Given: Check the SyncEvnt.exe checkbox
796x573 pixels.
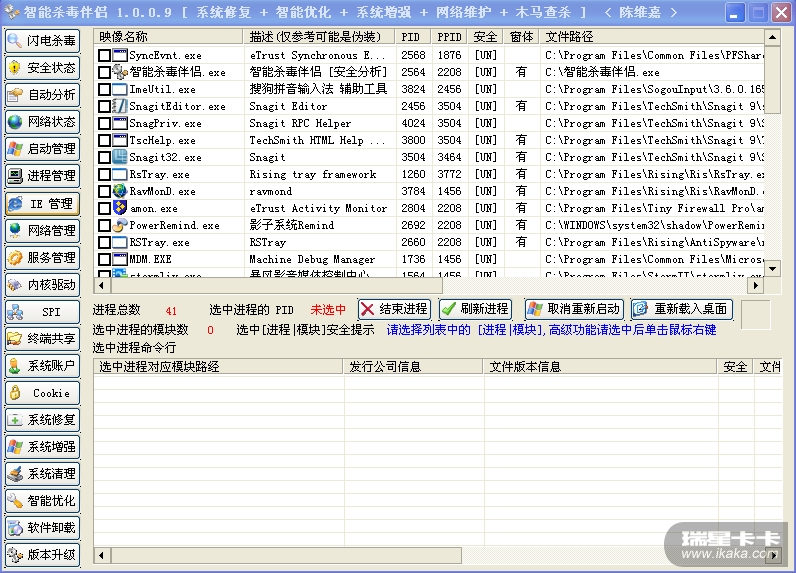Looking at the screenshot, I should (104, 55).
